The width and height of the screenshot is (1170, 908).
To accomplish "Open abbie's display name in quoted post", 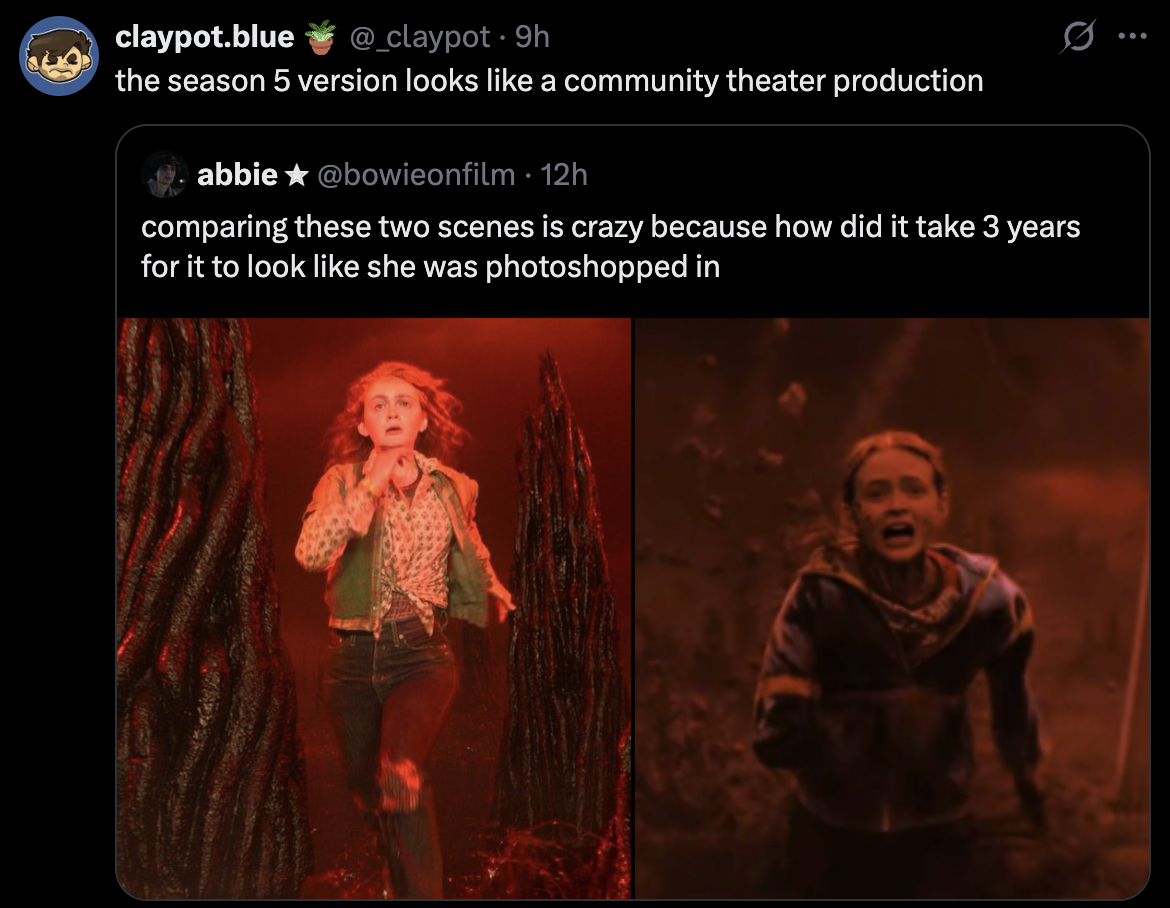I will tap(237, 175).
